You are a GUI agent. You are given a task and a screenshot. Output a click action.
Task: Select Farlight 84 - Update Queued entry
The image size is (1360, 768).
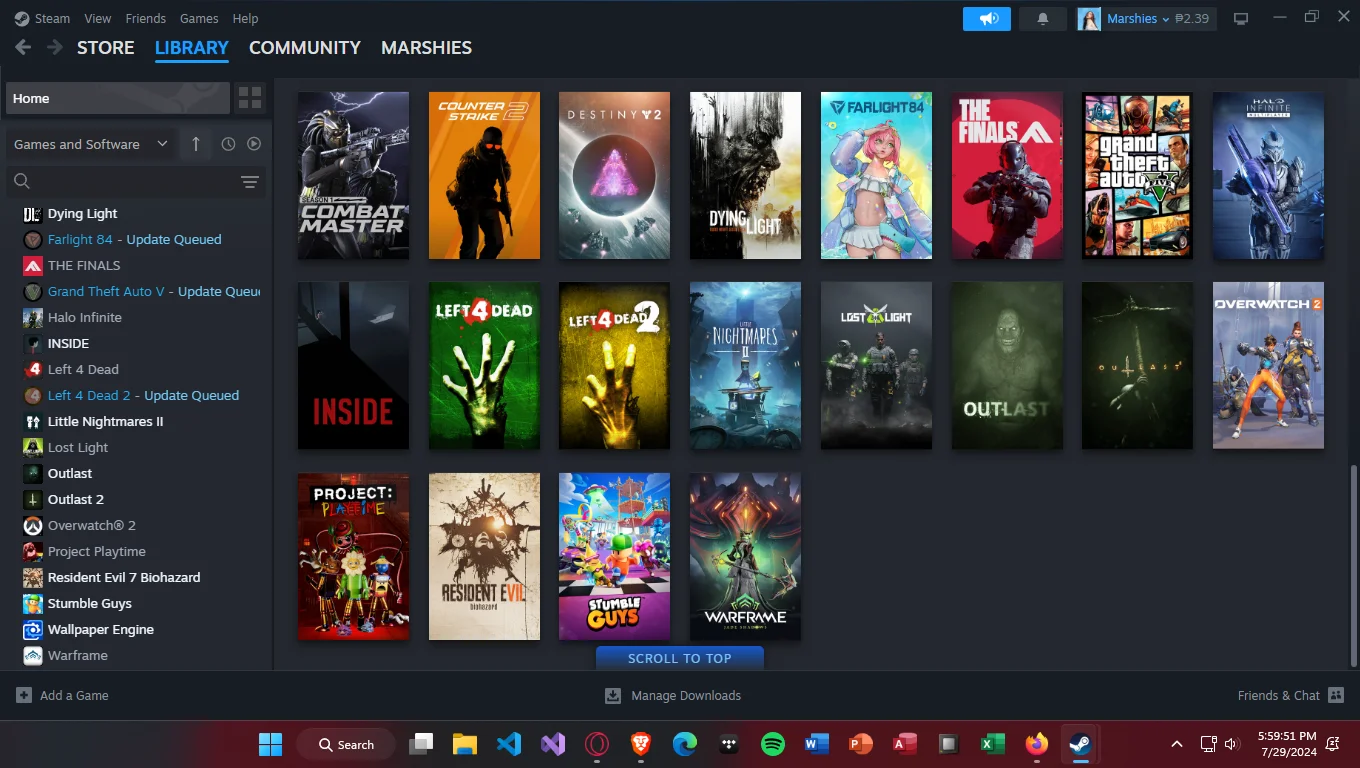coord(137,239)
